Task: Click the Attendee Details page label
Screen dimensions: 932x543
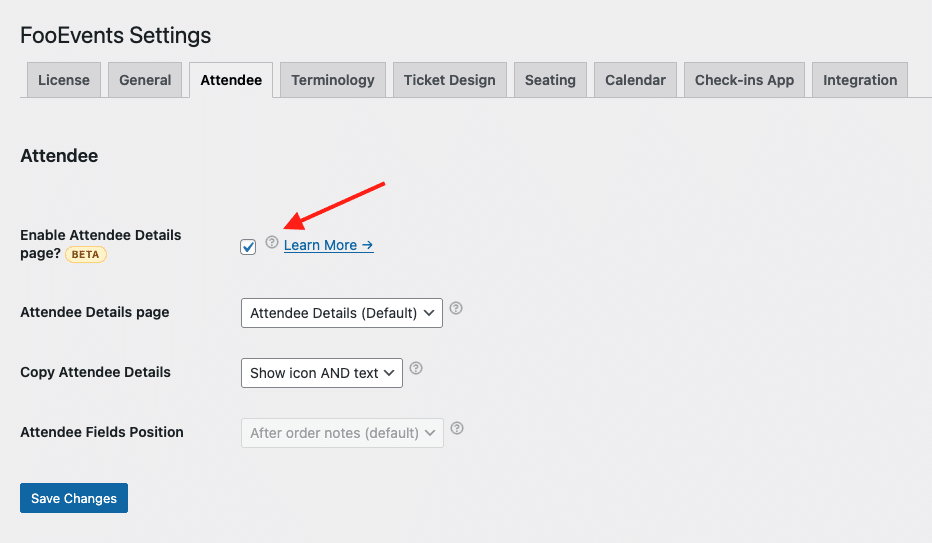Action: 95,312
